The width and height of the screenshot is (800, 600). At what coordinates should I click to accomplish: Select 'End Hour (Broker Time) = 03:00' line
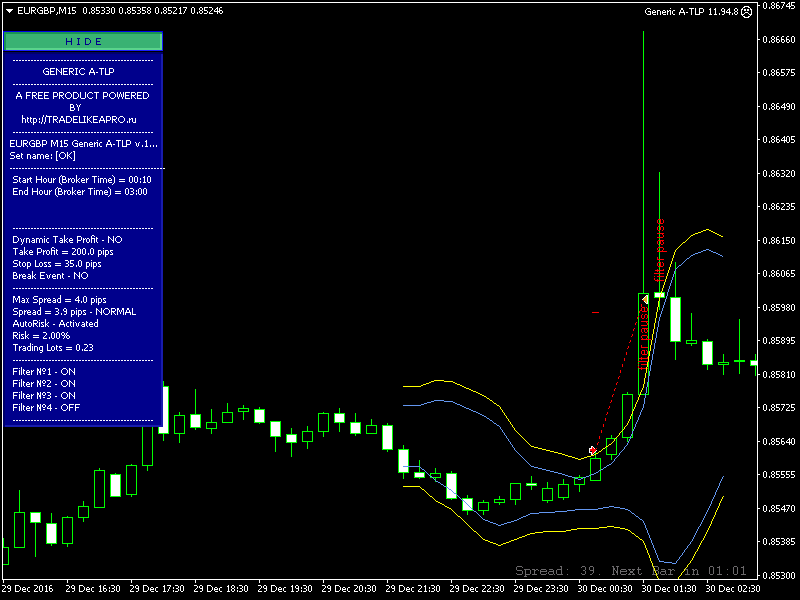coord(80,192)
